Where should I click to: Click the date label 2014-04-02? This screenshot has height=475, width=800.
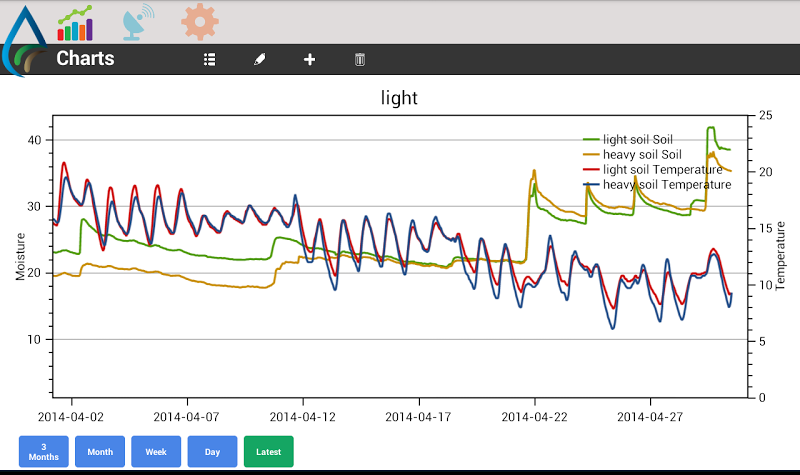tap(71, 417)
